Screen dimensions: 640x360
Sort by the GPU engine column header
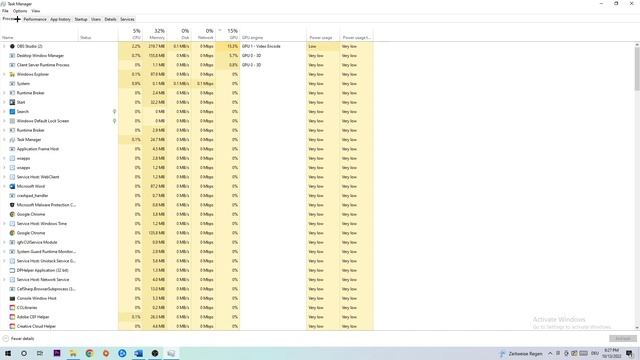[x=273, y=34]
